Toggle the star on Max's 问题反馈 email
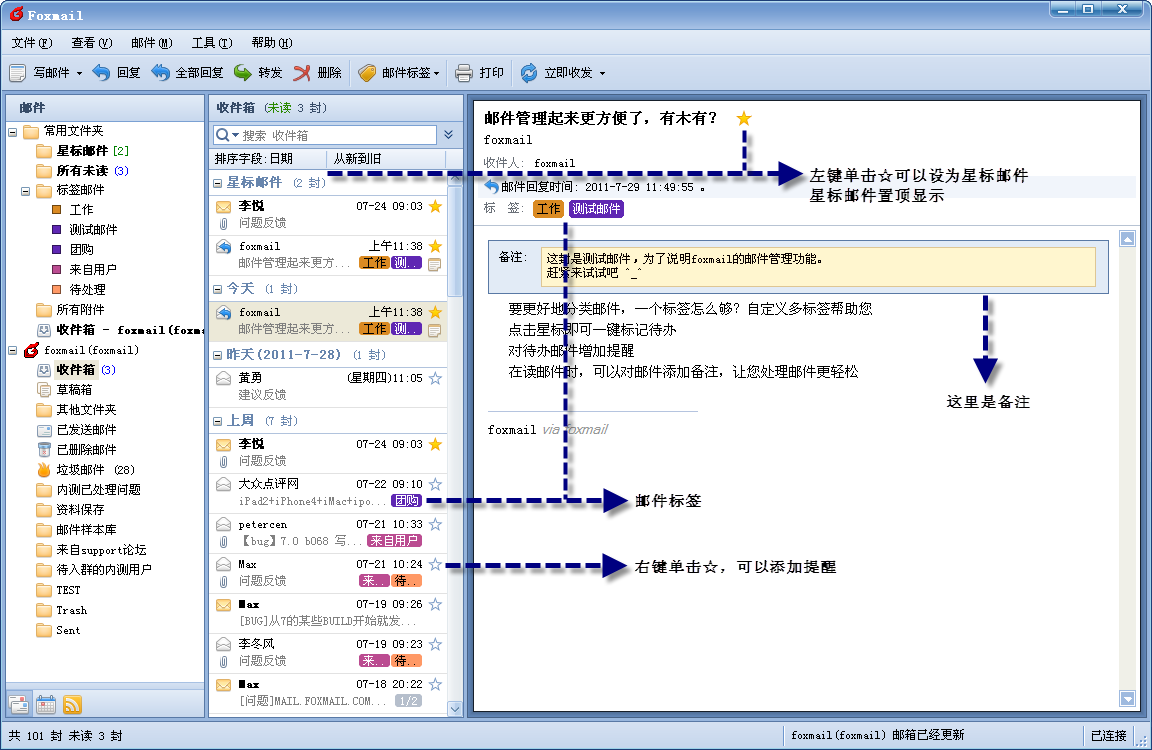The image size is (1152, 750). pos(435,564)
